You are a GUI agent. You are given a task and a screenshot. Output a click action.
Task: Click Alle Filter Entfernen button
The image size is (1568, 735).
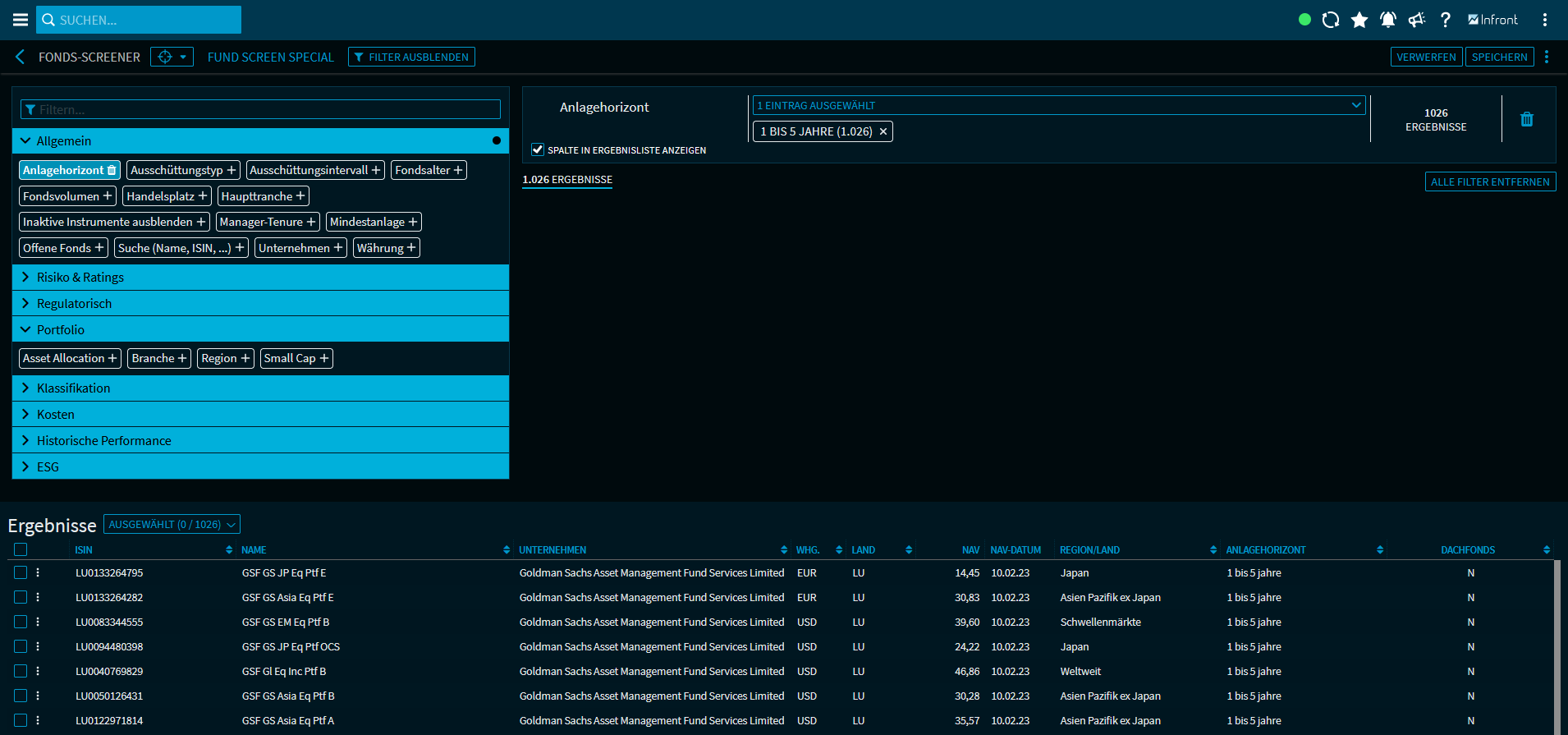[x=1490, y=182]
